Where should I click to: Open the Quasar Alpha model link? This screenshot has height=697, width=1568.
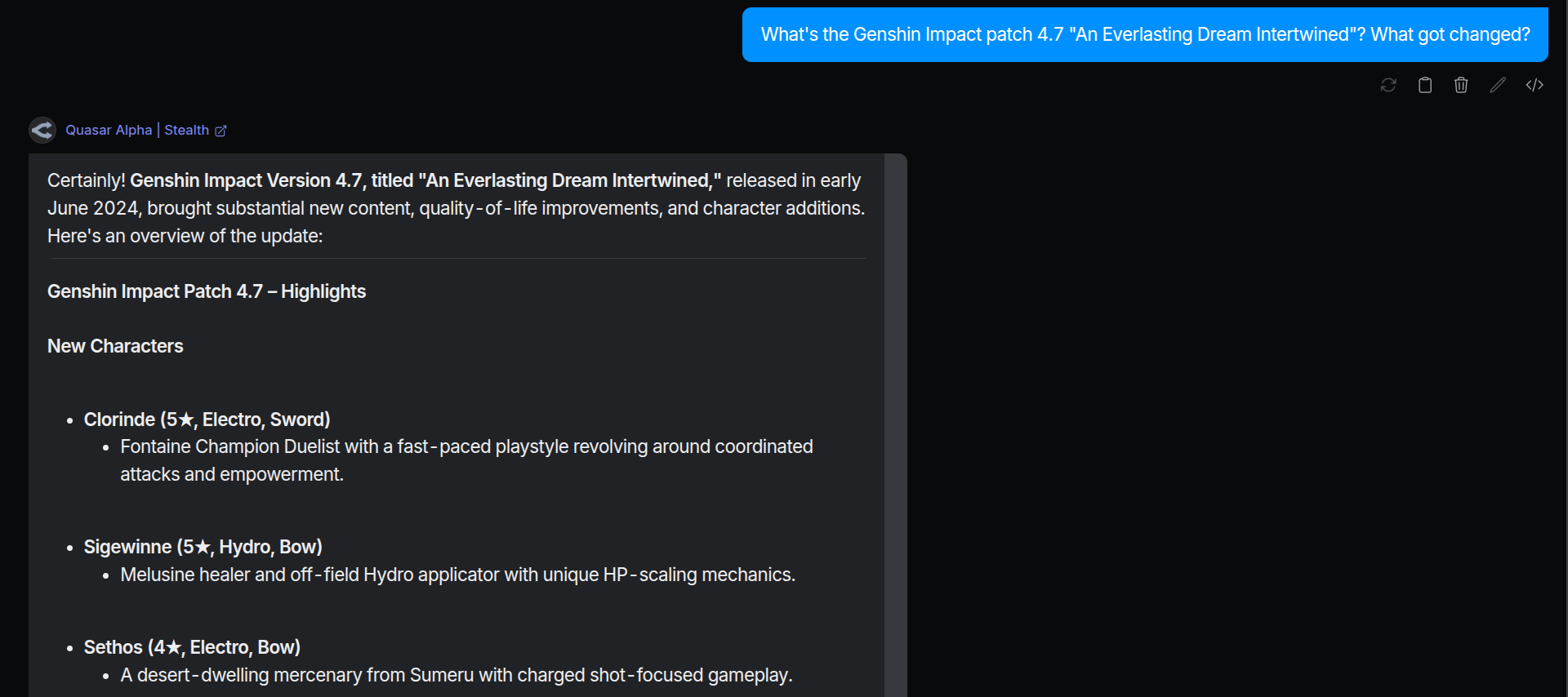(x=109, y=130)
